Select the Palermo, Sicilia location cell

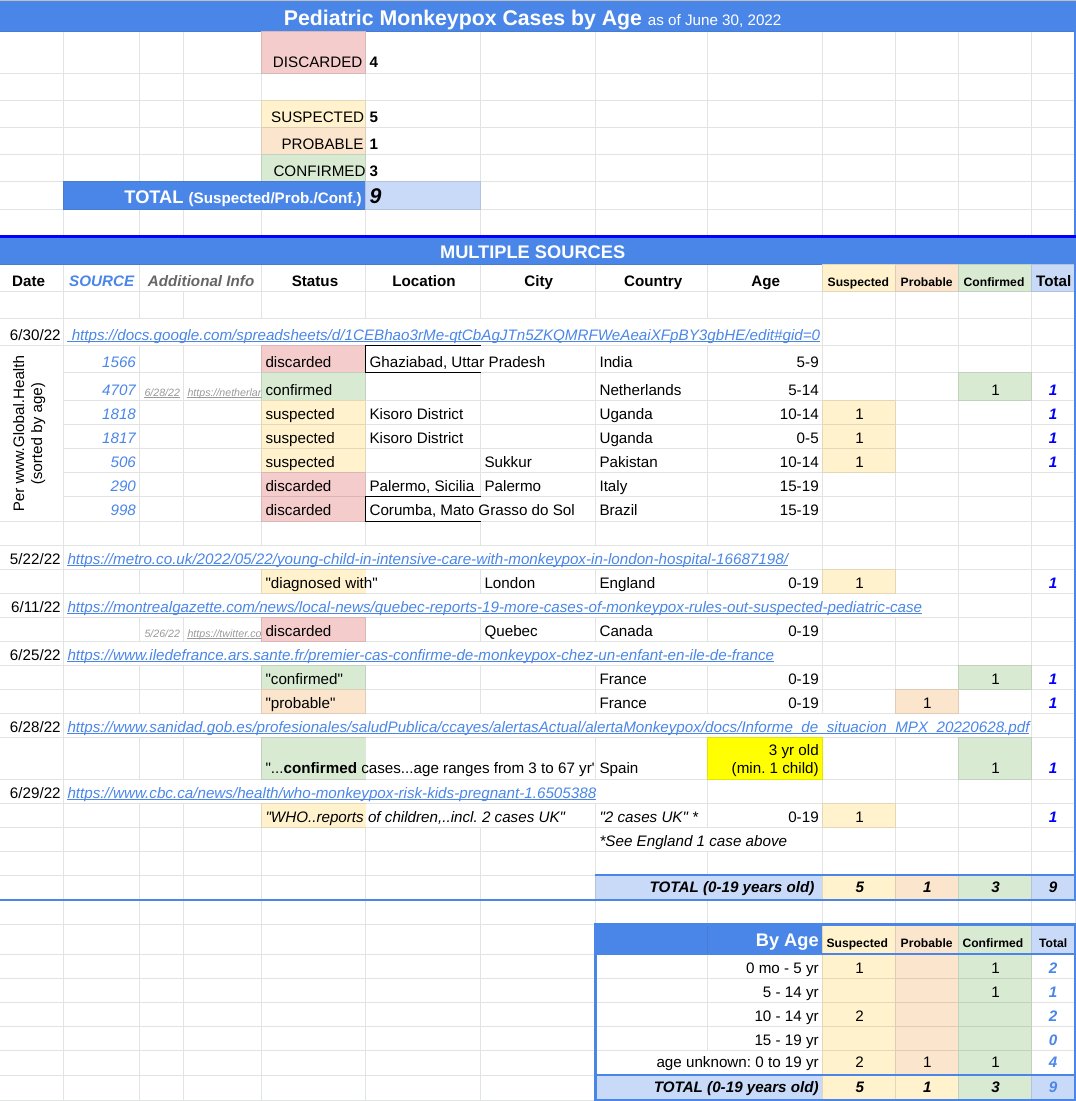pyautogui.click(x=423, y=485)
